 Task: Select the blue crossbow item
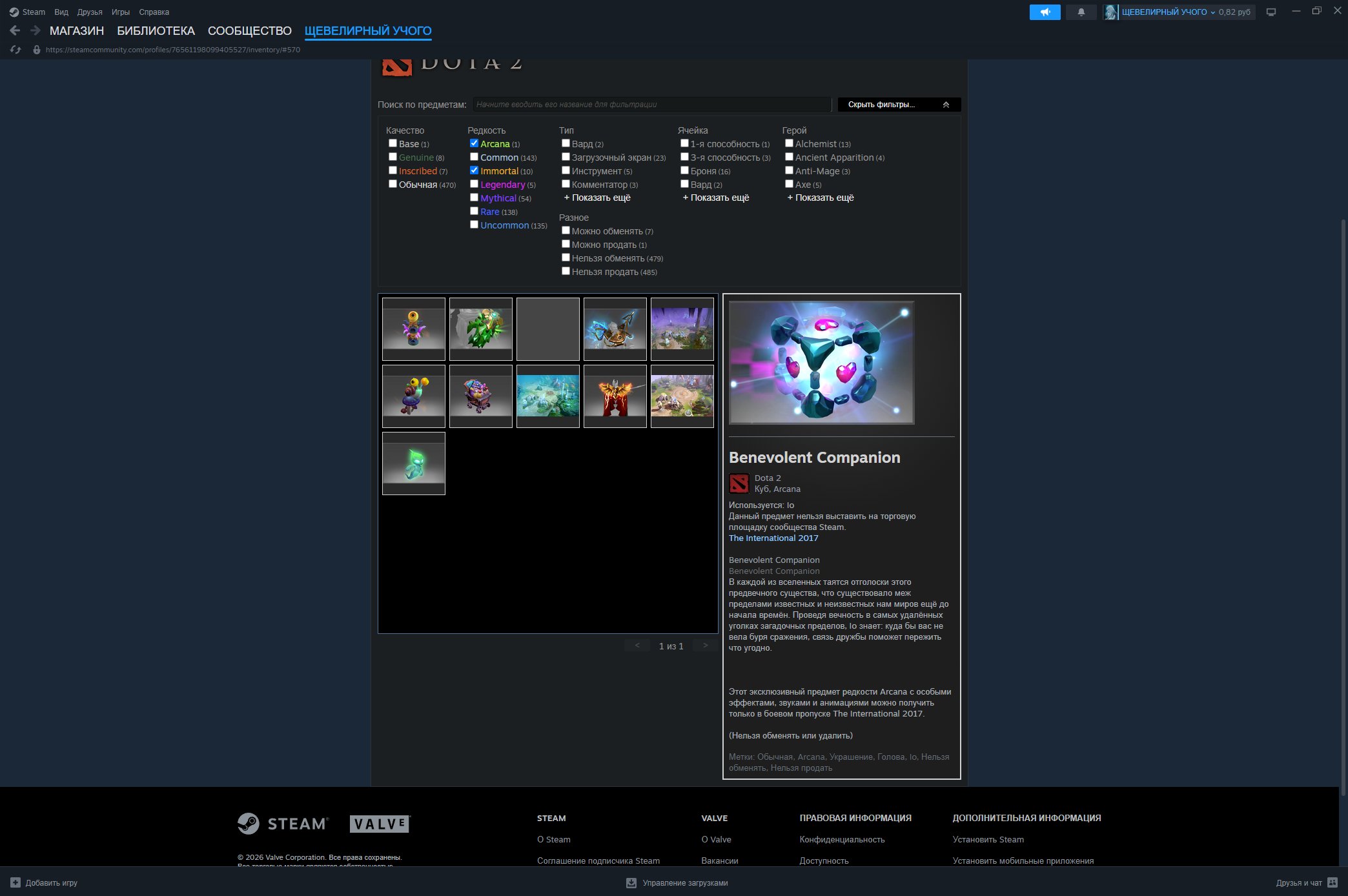click(x=615, y=329)
